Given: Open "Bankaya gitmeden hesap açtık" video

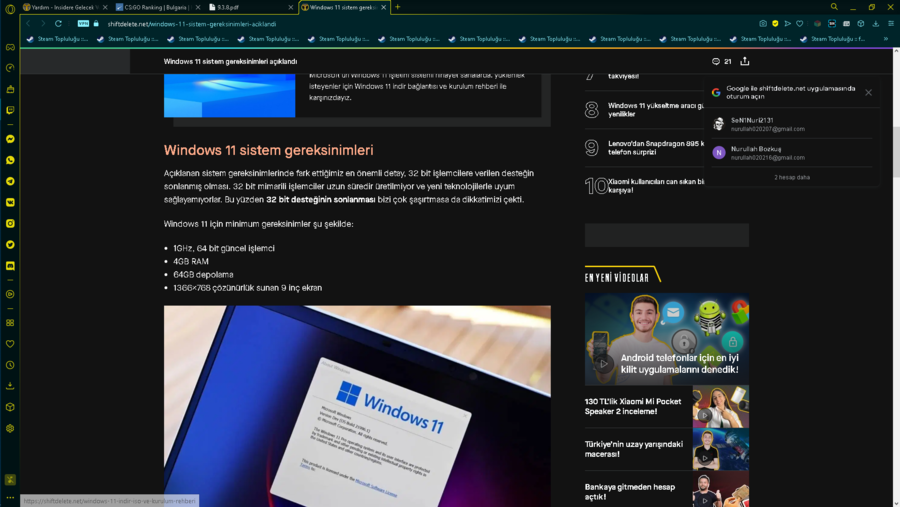Looking at the screenshot, I should tap(666, 491).
